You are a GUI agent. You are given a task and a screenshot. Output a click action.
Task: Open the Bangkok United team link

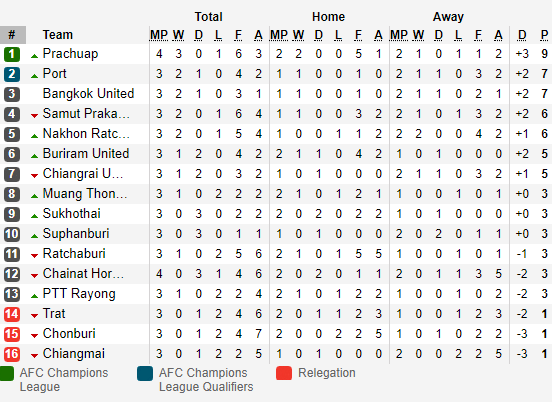click(88, 94)
